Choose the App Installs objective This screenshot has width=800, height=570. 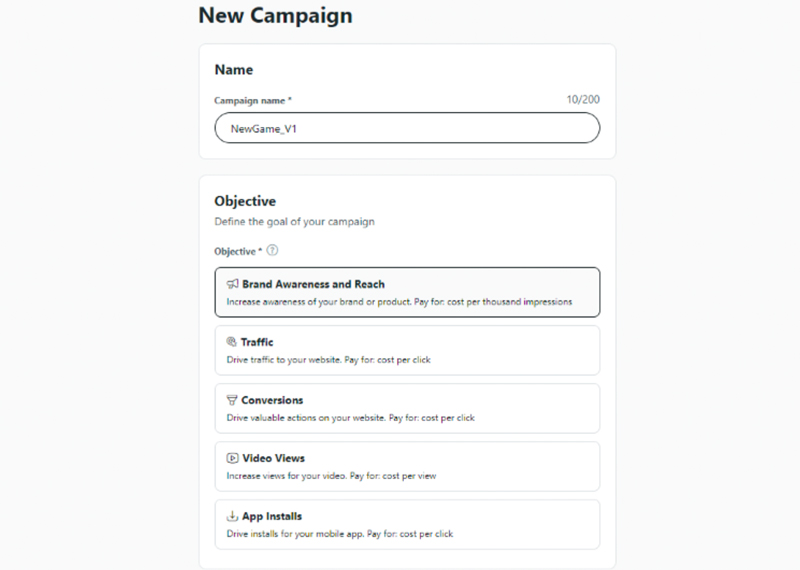[x=407, y=525]
